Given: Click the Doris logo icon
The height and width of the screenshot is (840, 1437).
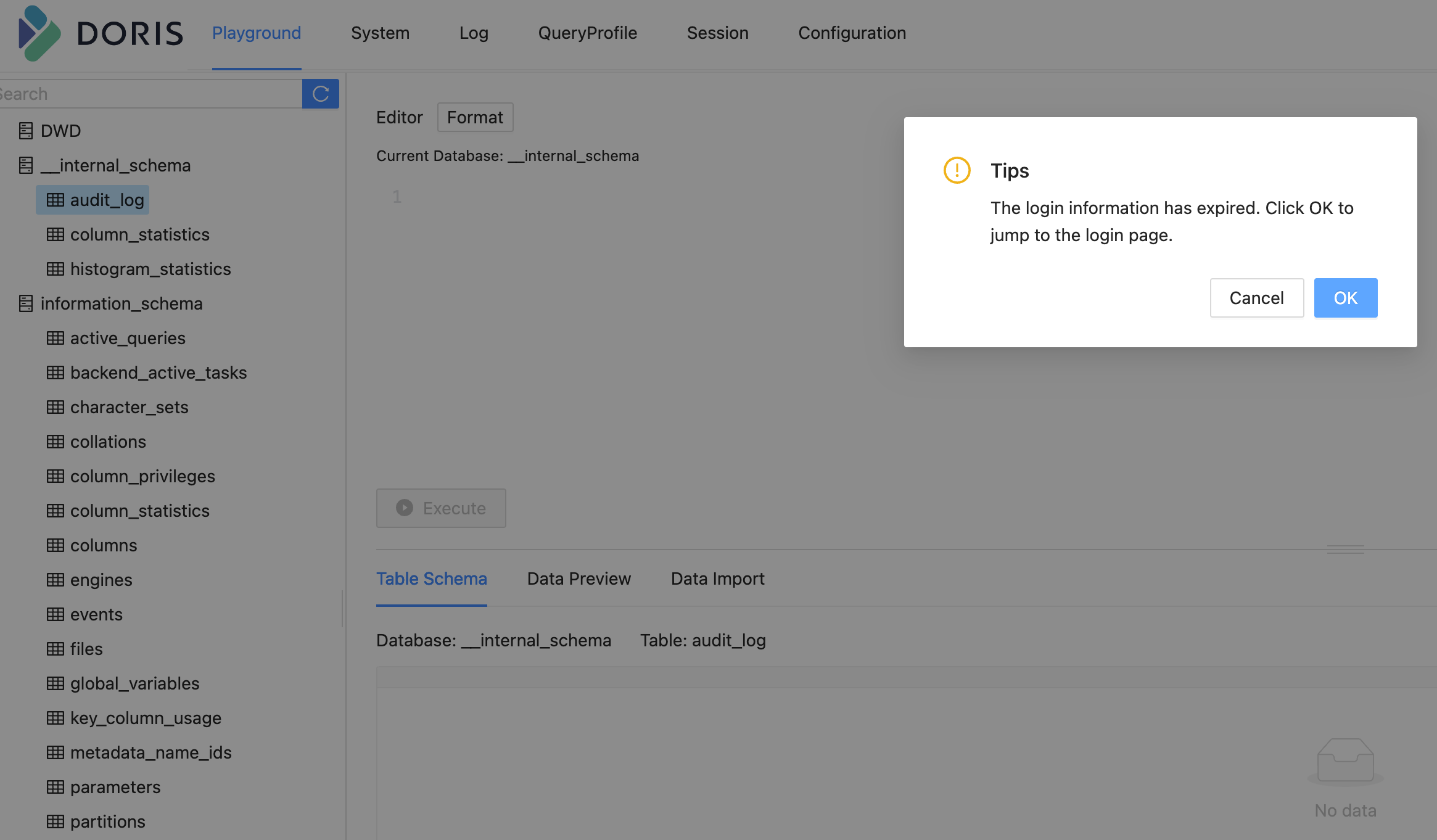Looking at the screenshot, I should click(39, 33).
